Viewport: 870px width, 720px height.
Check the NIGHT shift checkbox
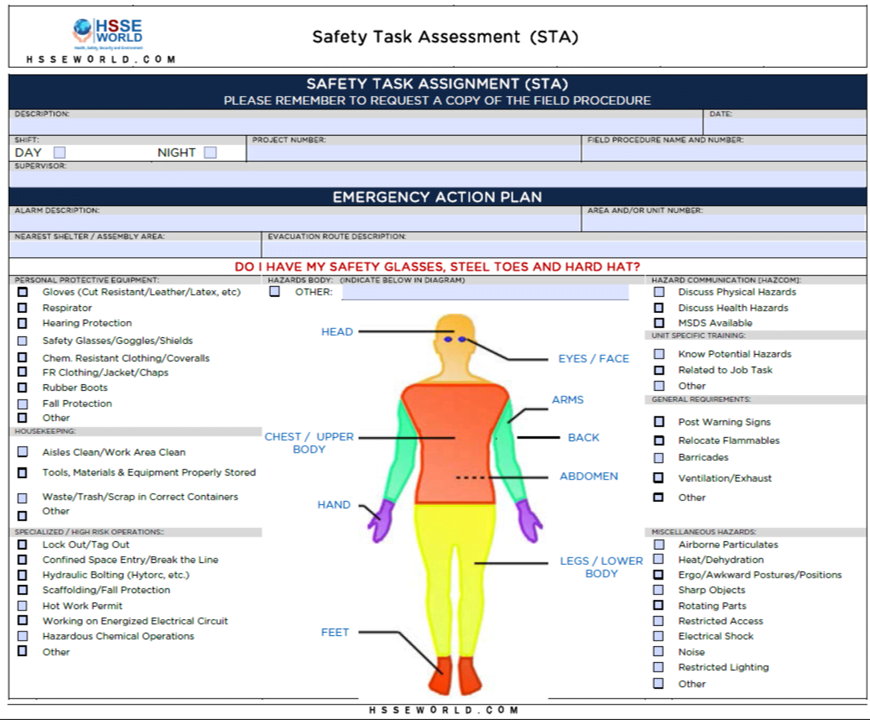pos(210,152)
